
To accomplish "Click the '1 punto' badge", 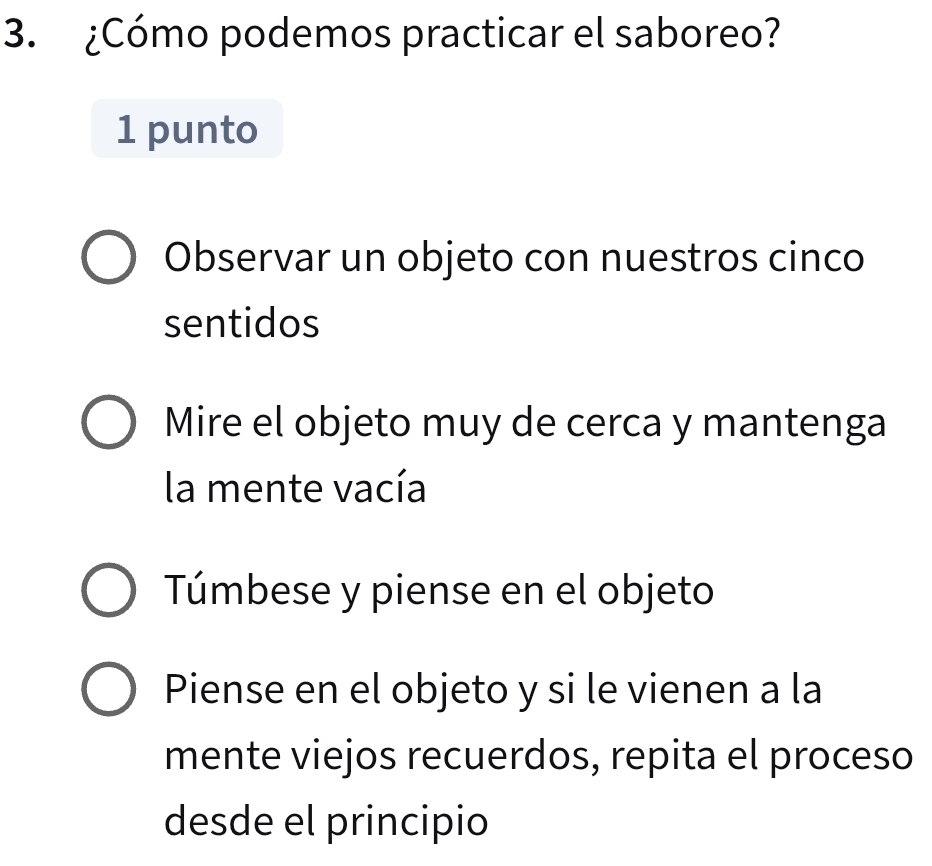I will coord(187,128).
